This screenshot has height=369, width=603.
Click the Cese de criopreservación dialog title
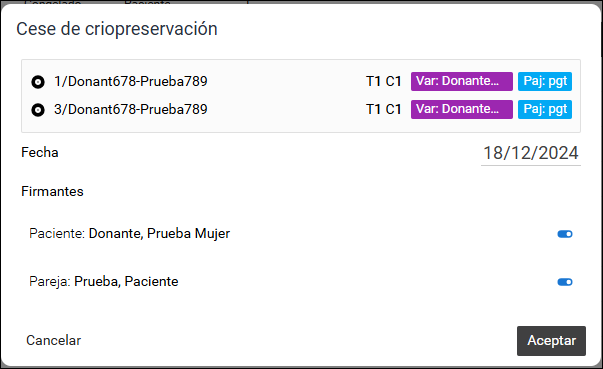click(117, 29)
